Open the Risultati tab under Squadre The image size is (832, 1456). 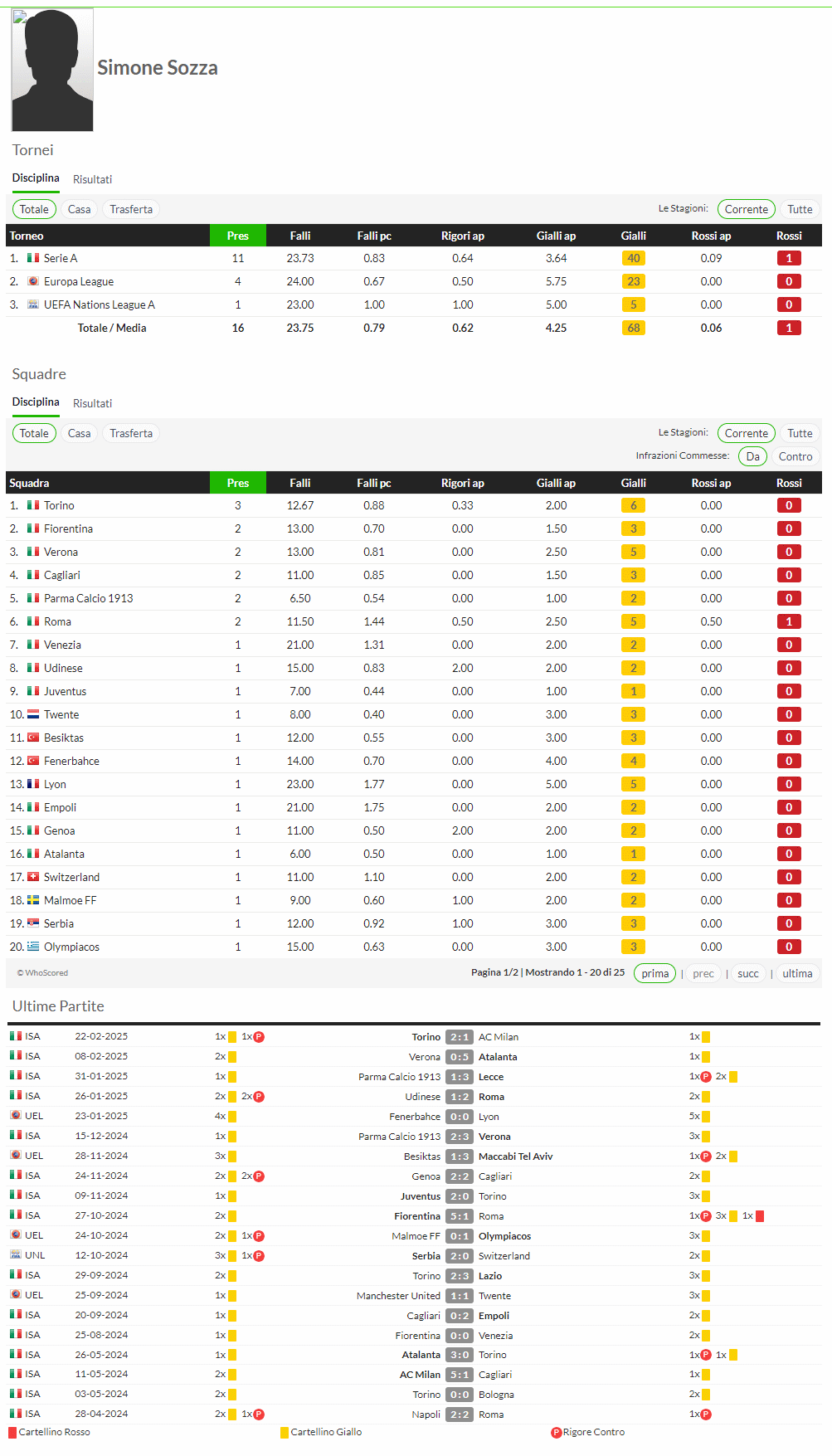[92, 403]
